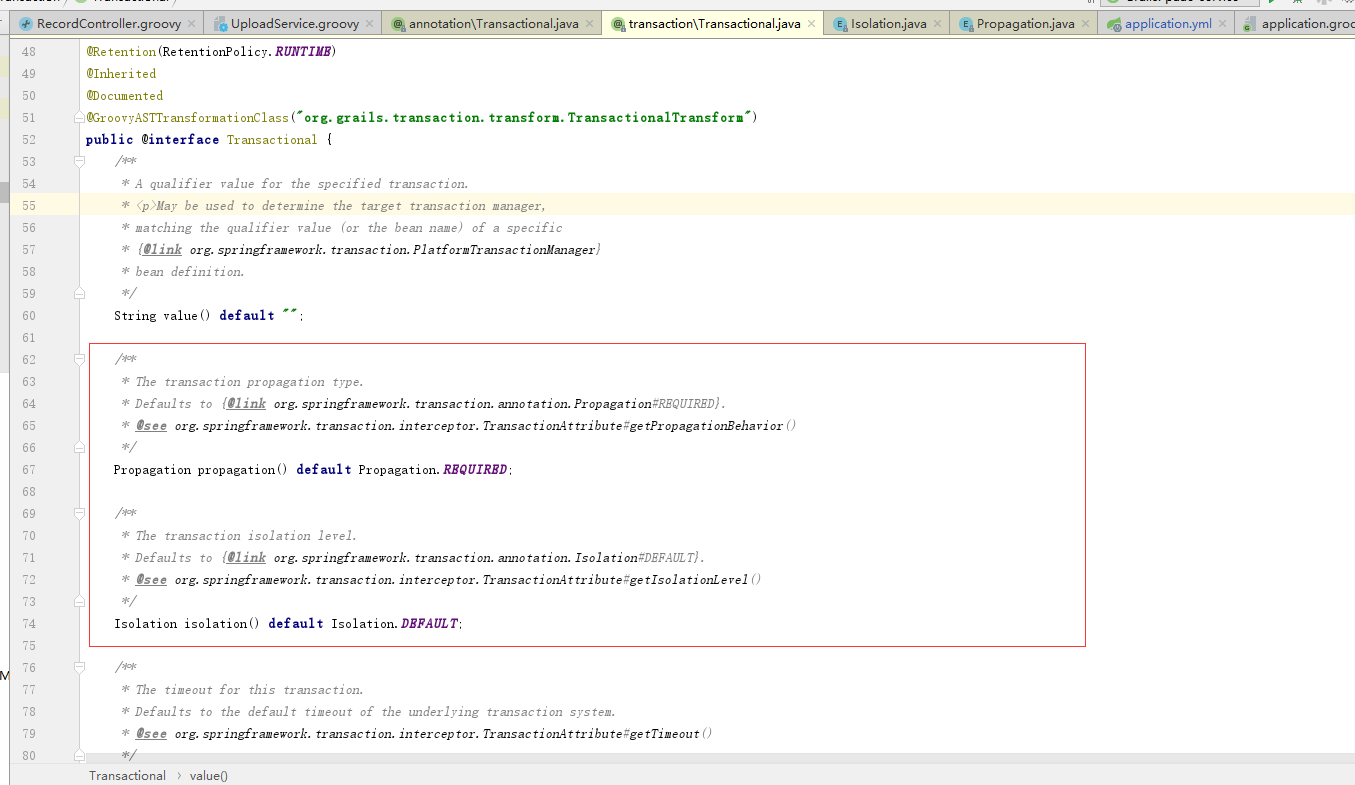Toggle the fold marker at line 73
The image size is (1355, 785).
click(x=80, y=601)
